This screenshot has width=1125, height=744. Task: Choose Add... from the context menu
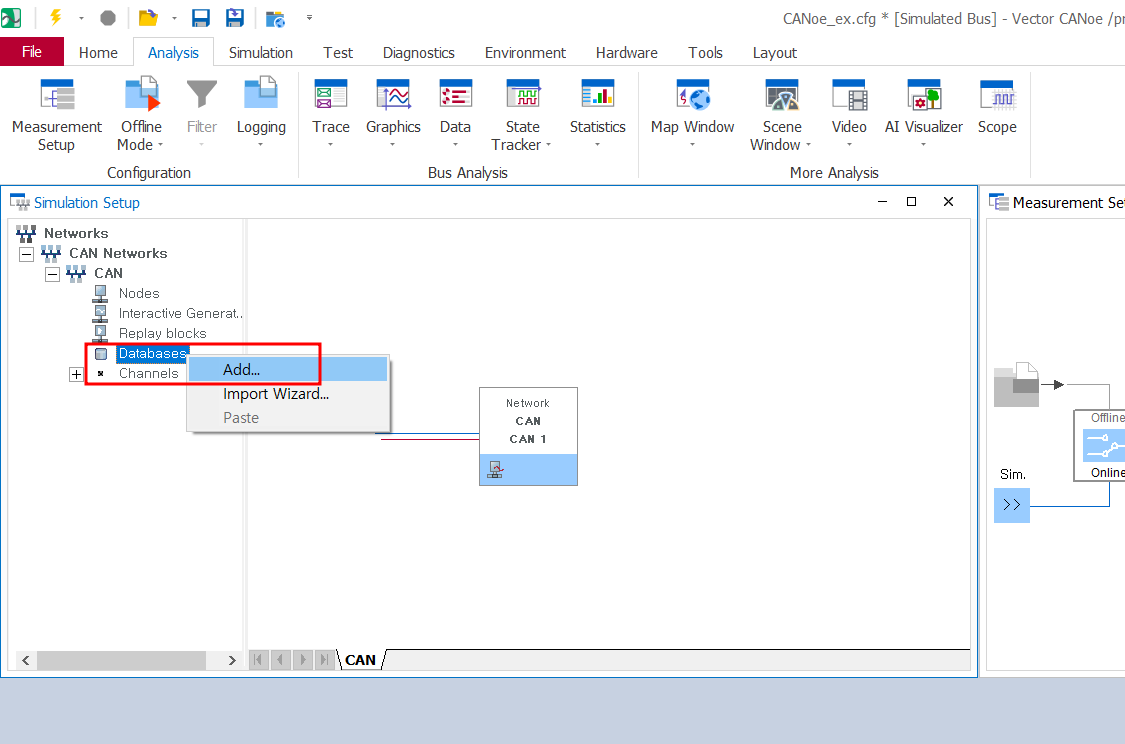pyautogui.click(x=288, y=369)
